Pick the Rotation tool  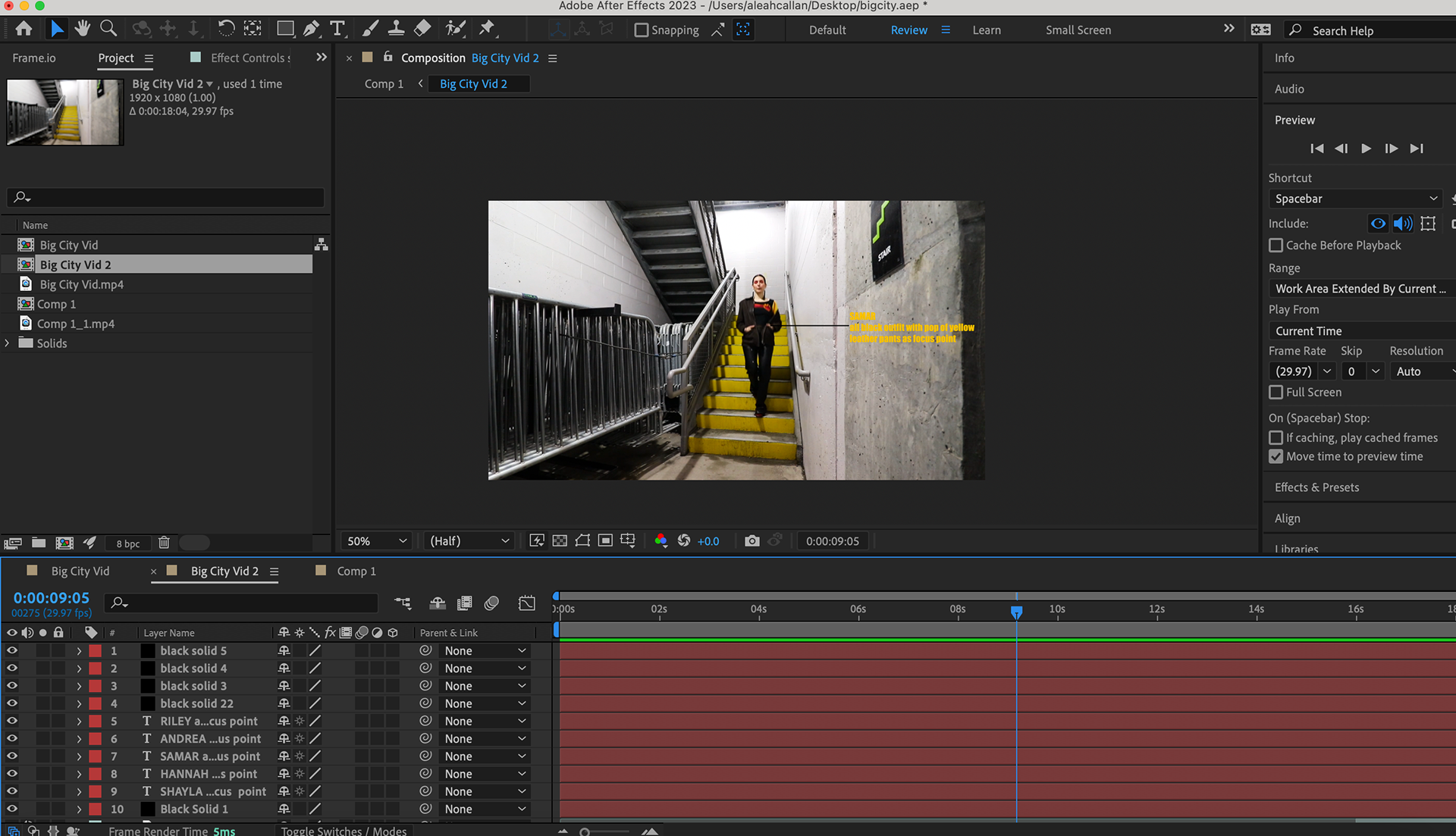[226, 29]
